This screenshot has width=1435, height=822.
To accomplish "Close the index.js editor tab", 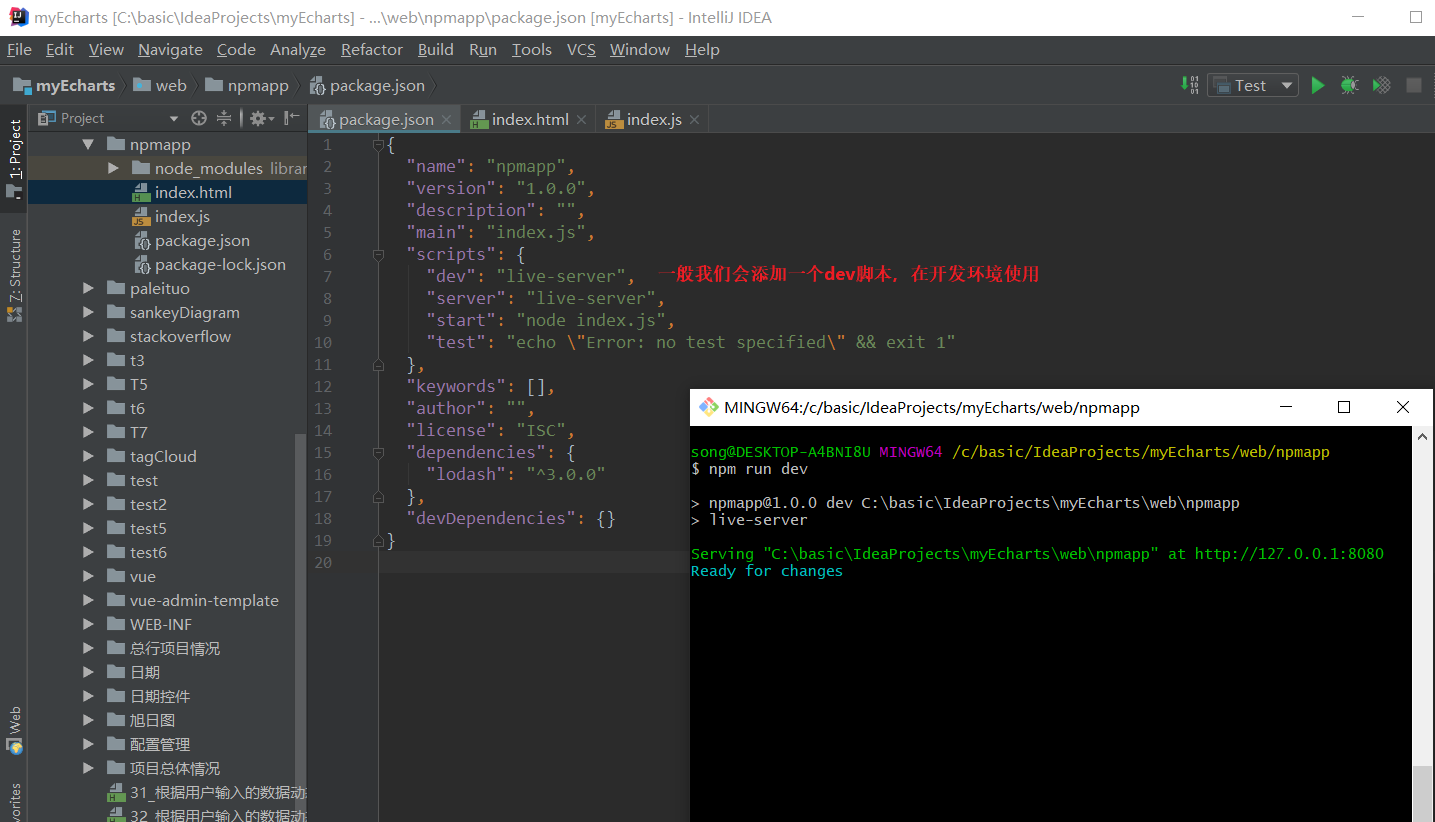I will (x=694, y=120).
